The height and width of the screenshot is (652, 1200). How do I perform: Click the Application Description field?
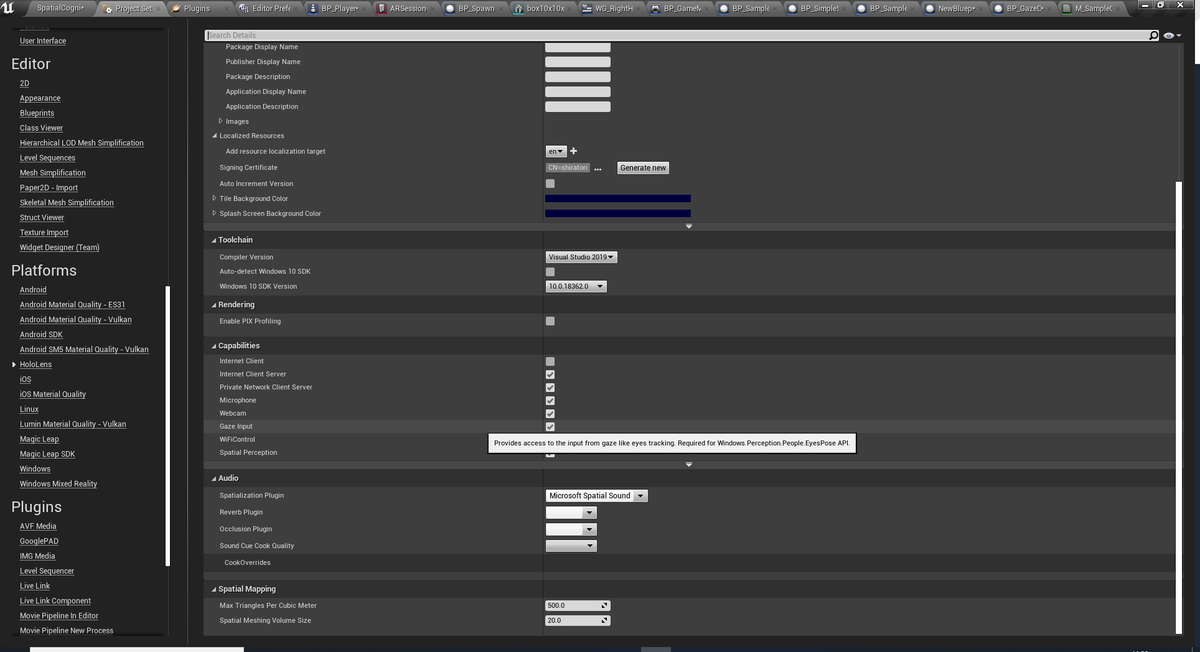pos(578,106)
